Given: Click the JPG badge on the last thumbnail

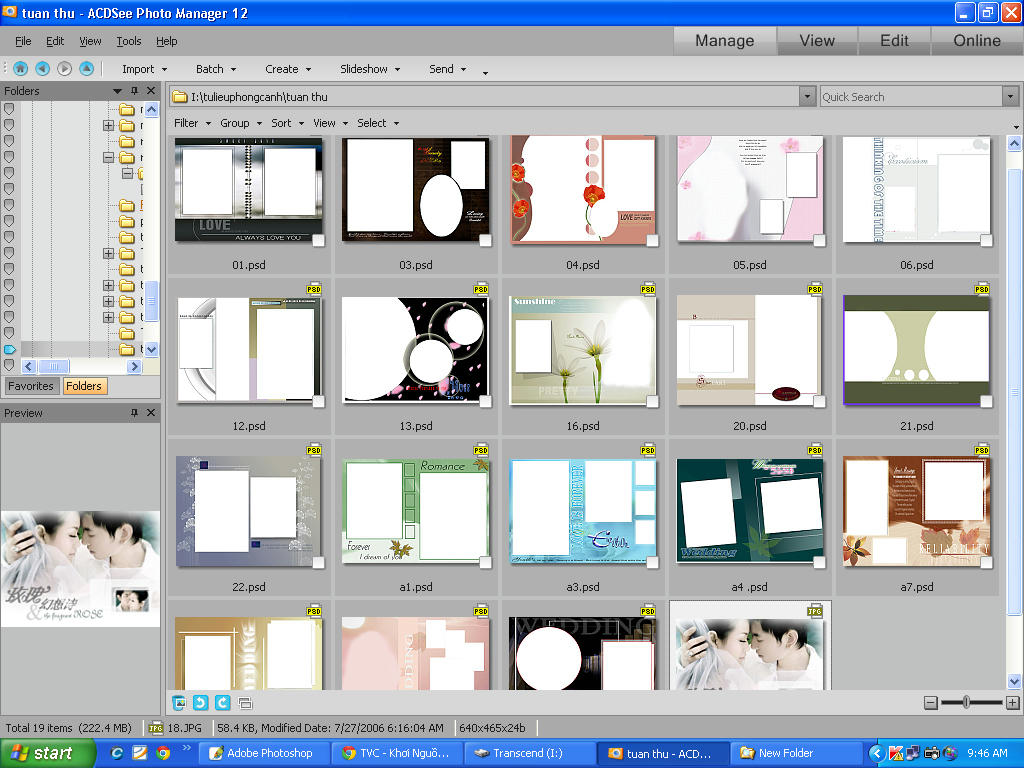Looking at the screenshot, I should (814, 611).
